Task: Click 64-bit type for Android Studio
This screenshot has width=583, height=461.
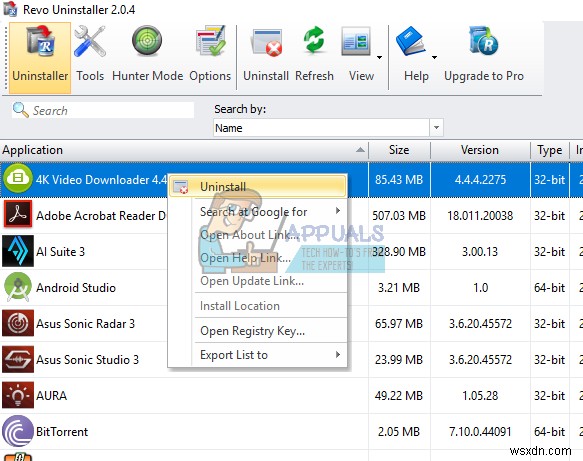Action: coord(550,288)
